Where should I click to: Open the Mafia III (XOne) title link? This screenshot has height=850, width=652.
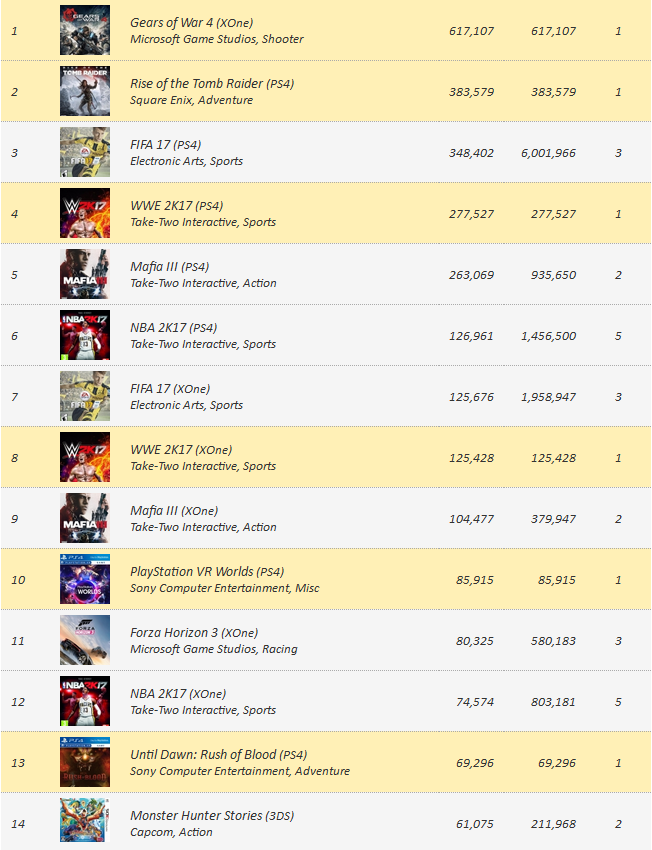point(154,511)
